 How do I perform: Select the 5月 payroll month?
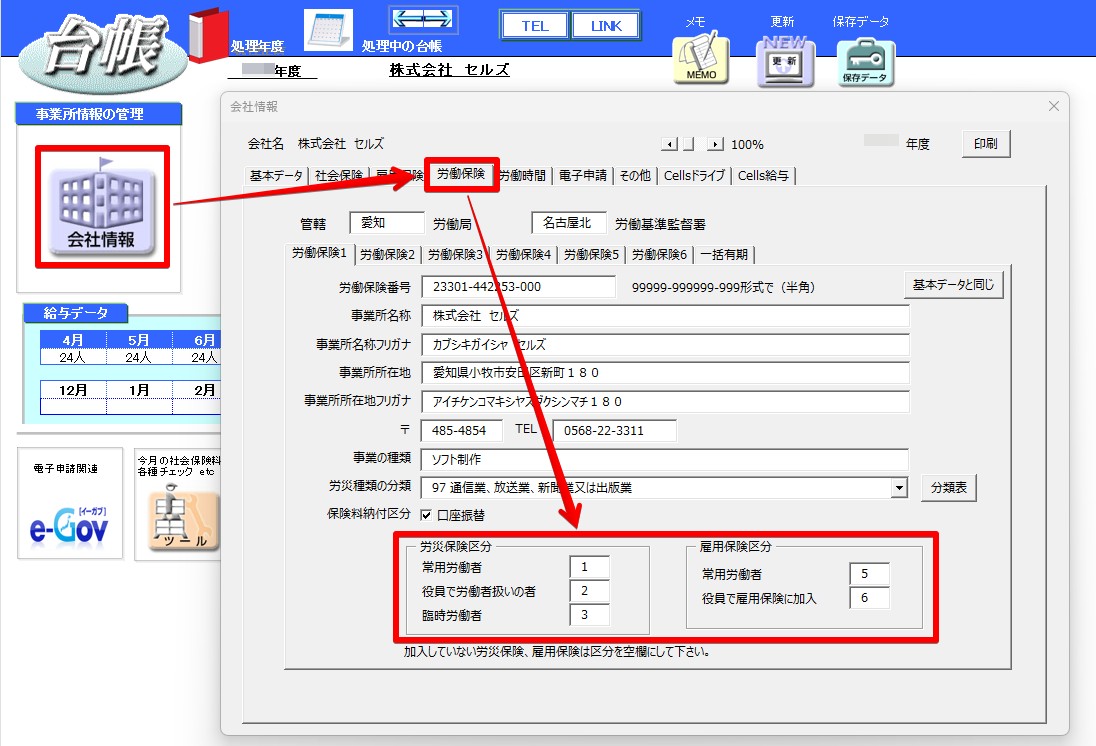(x=138, y=340)
